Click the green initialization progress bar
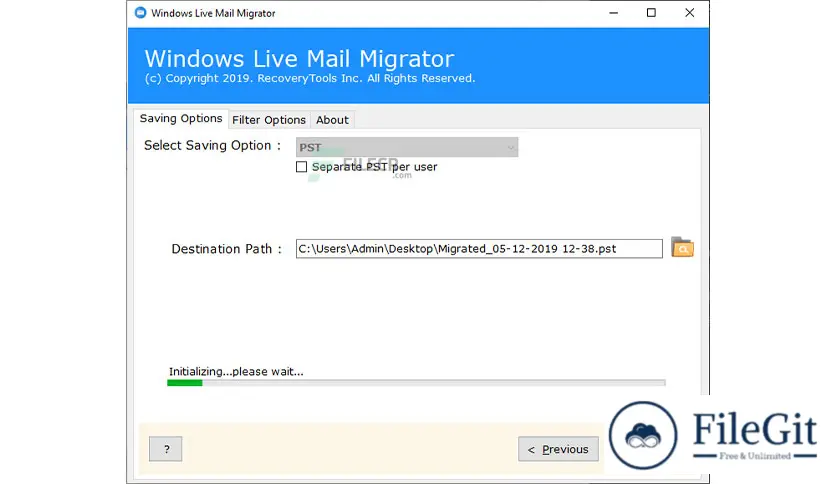 (x=416, y=383)
